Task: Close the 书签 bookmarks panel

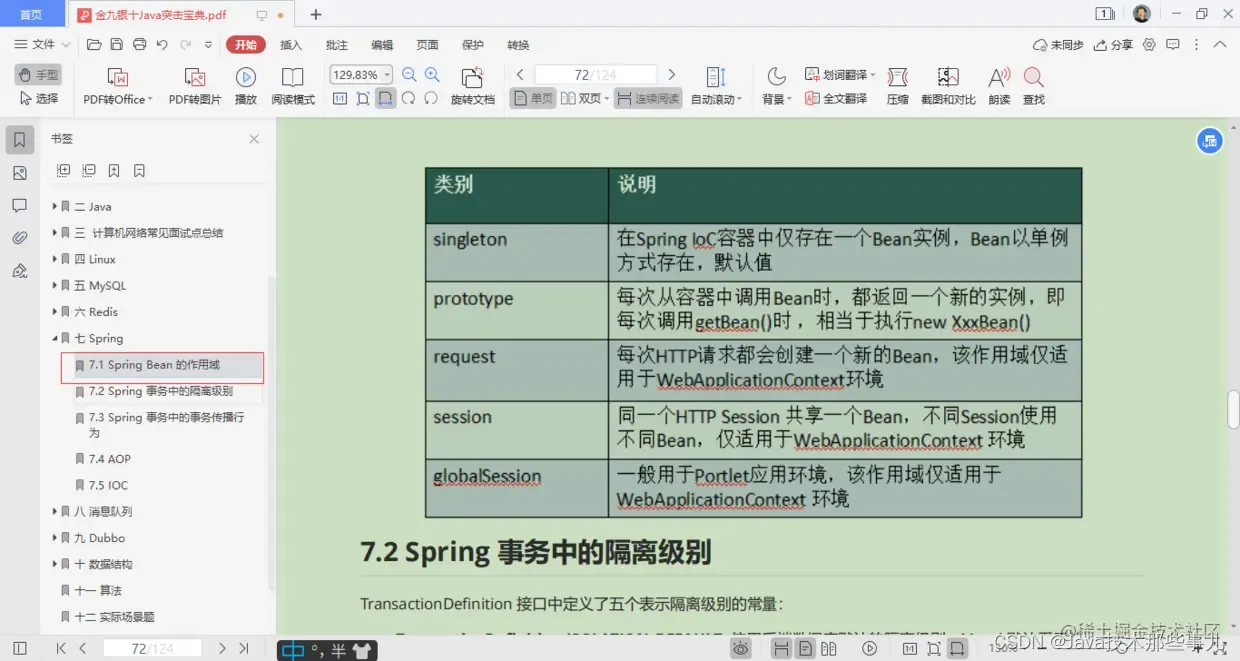Action: 254,139
